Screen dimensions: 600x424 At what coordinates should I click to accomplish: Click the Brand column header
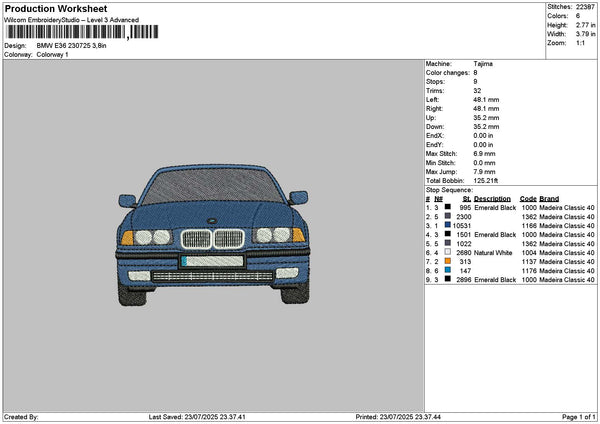[x=549, y=198]
